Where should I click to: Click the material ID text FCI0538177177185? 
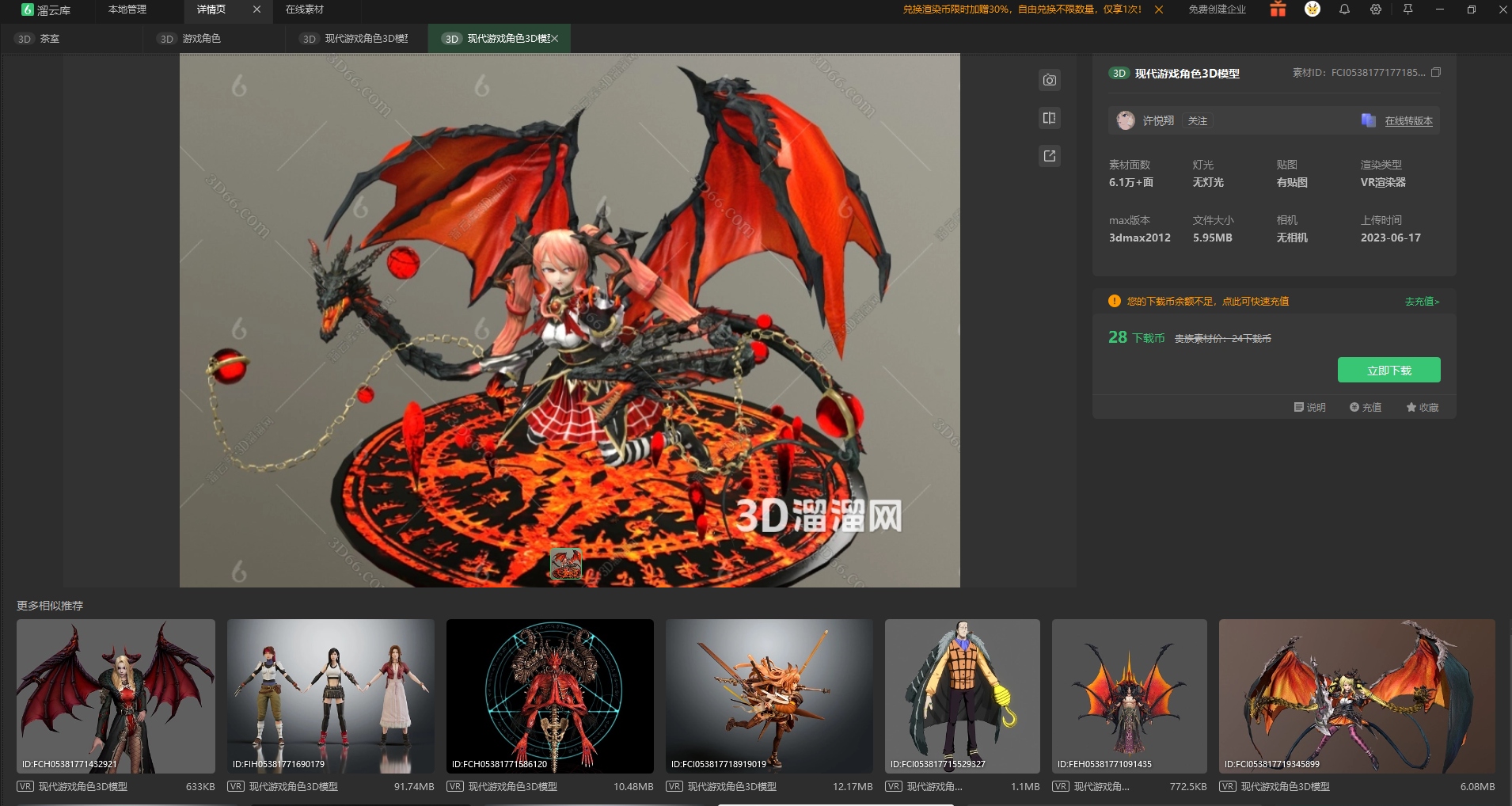(1378, 72)
